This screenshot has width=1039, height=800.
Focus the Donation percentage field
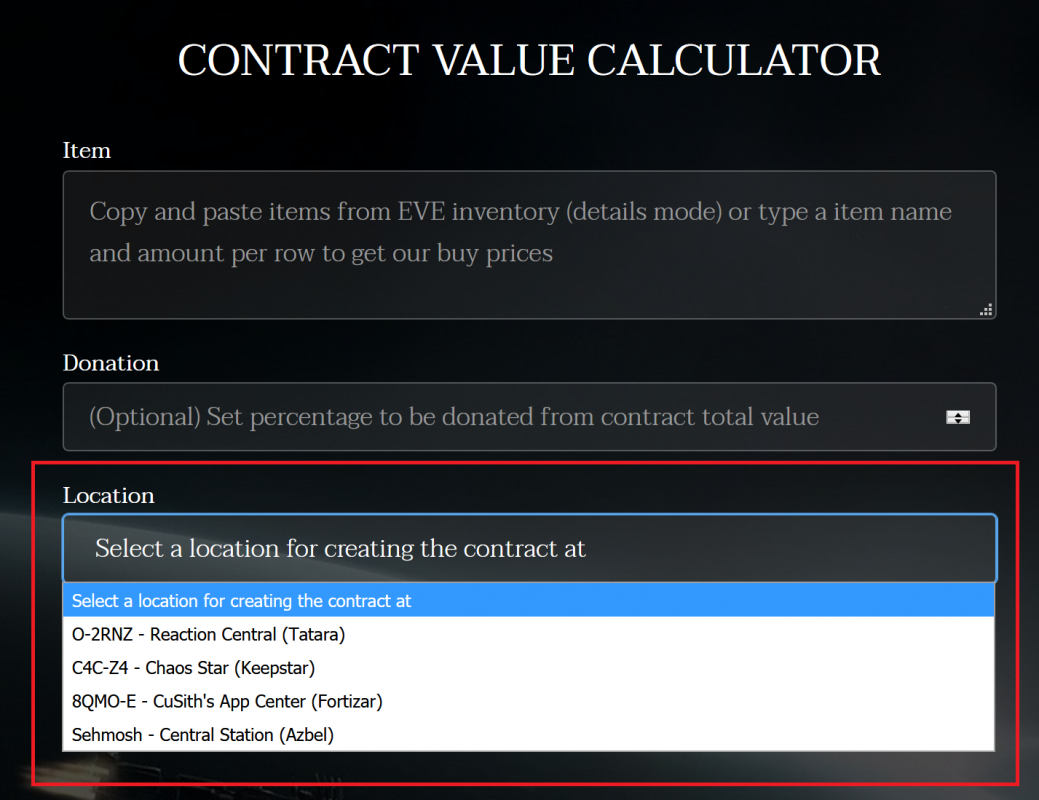coord(500,417)
